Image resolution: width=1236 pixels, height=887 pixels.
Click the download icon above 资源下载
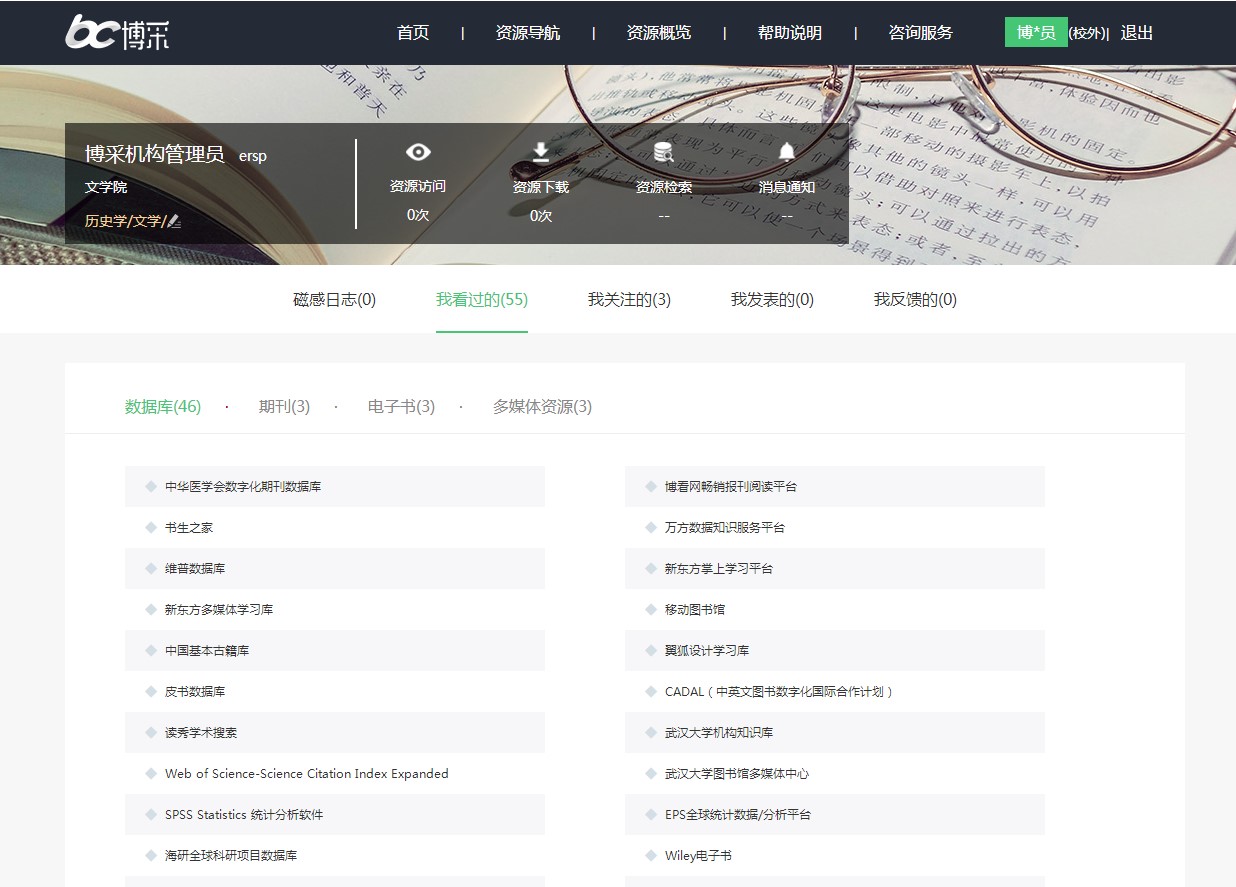point(541,152)
